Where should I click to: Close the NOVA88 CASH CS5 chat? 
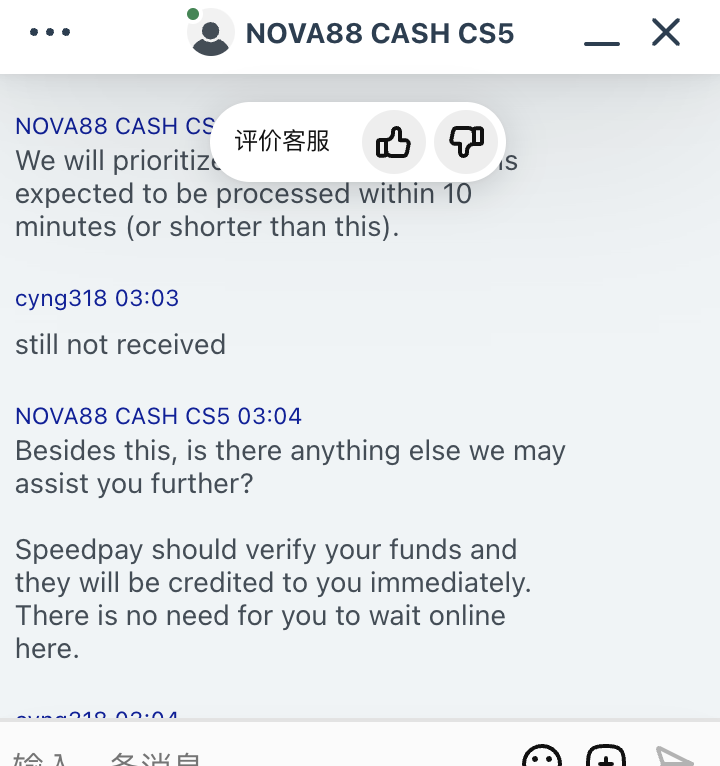(666, 33)
